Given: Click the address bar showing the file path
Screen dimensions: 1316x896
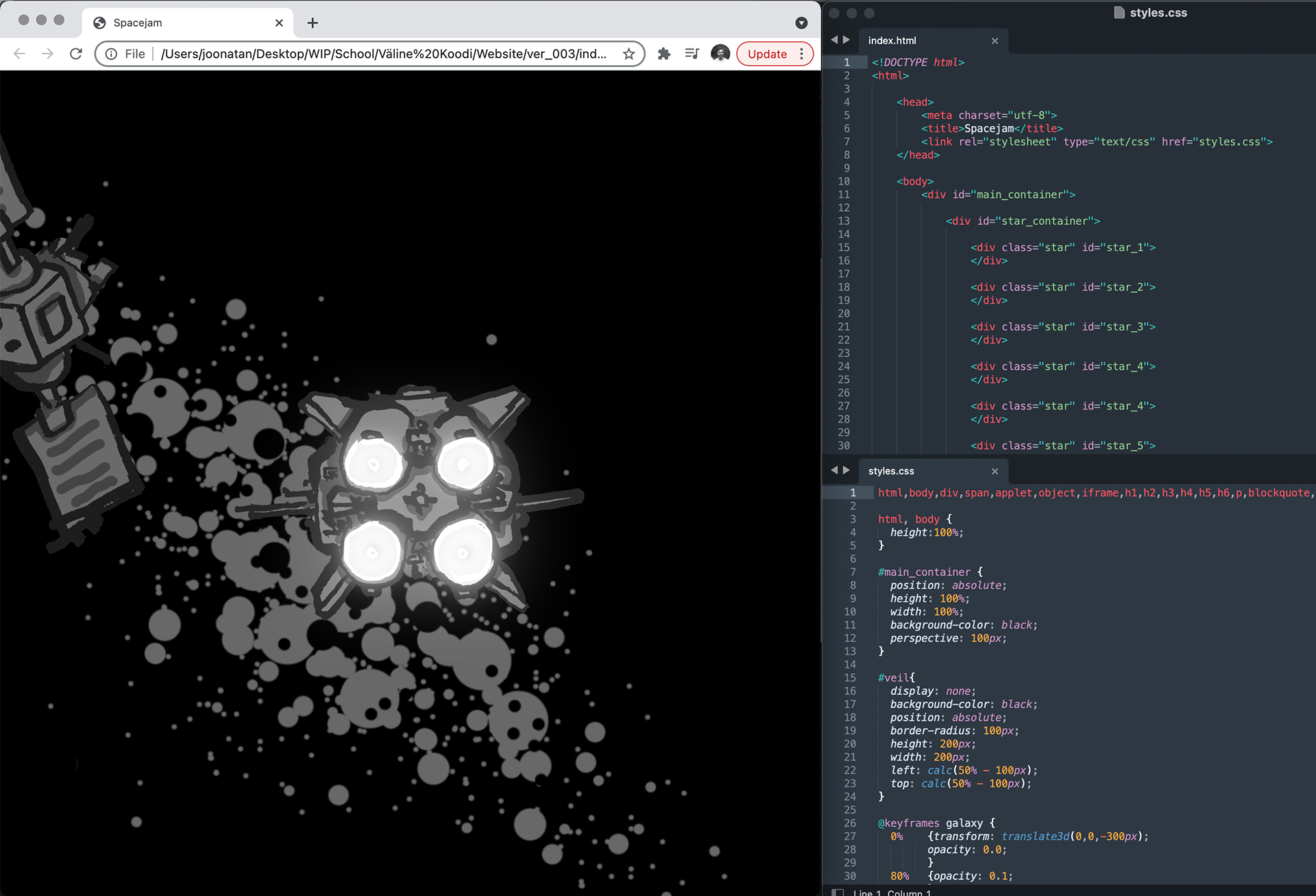Looking at the screenshot, I should pos(383,53).
